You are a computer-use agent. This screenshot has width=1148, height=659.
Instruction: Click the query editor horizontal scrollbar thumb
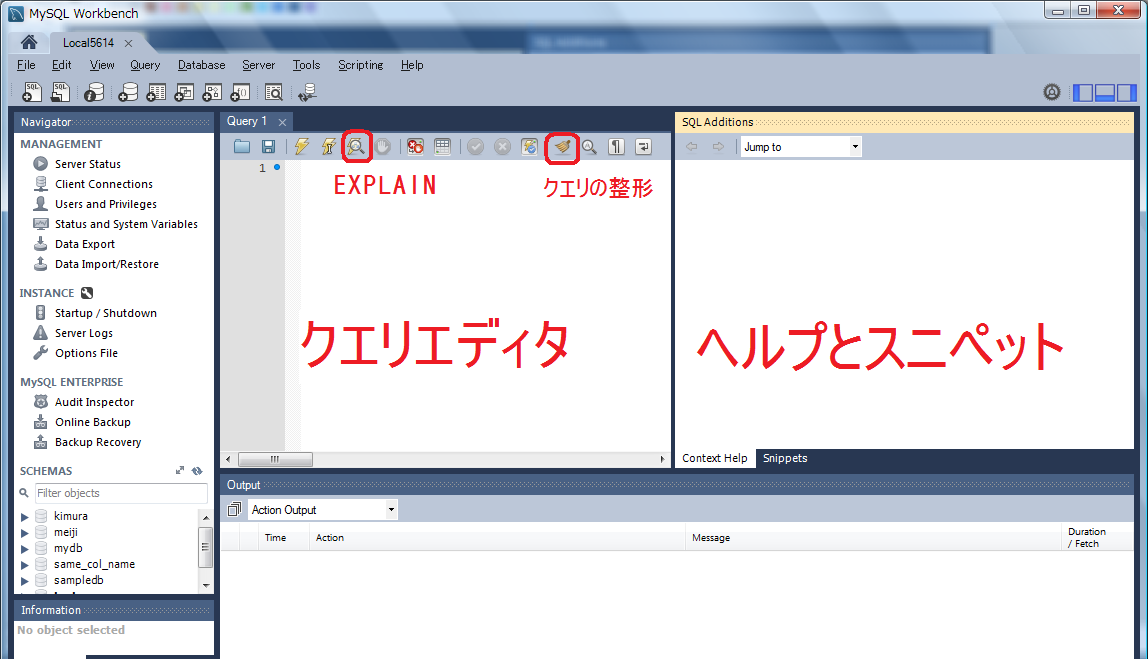click(275, 459)
